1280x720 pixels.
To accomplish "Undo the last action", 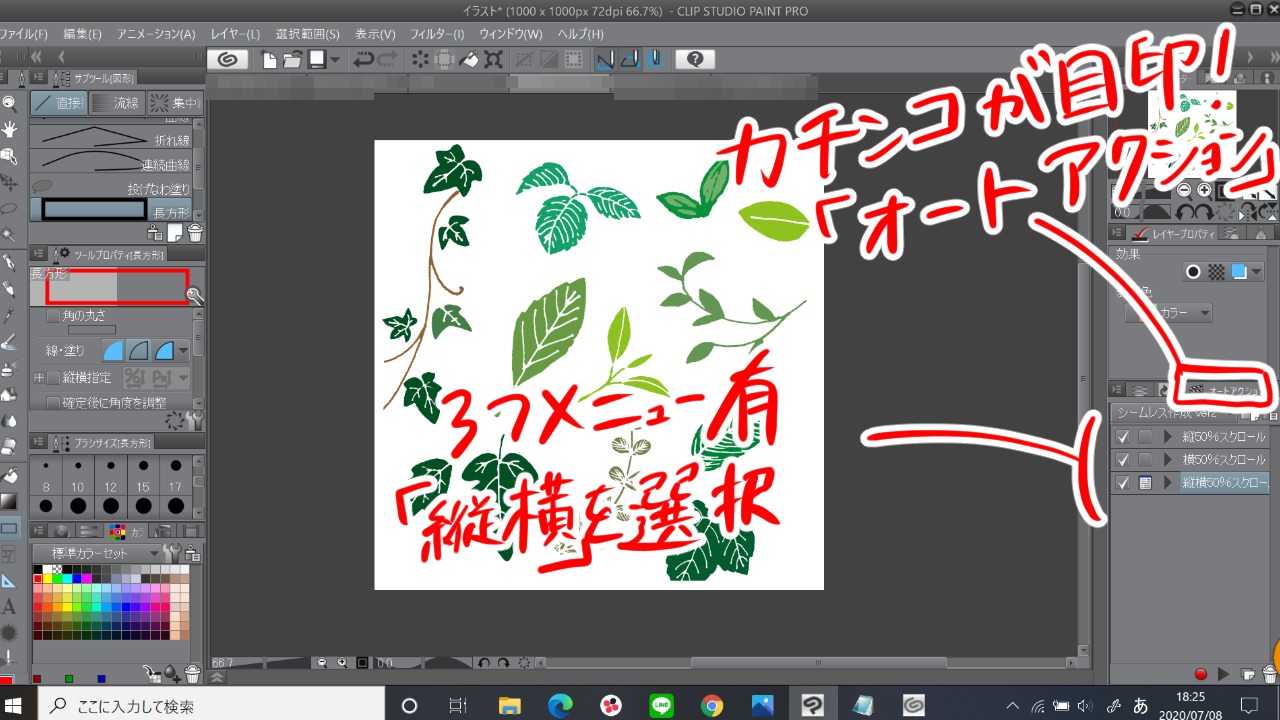I will (364, 60).
